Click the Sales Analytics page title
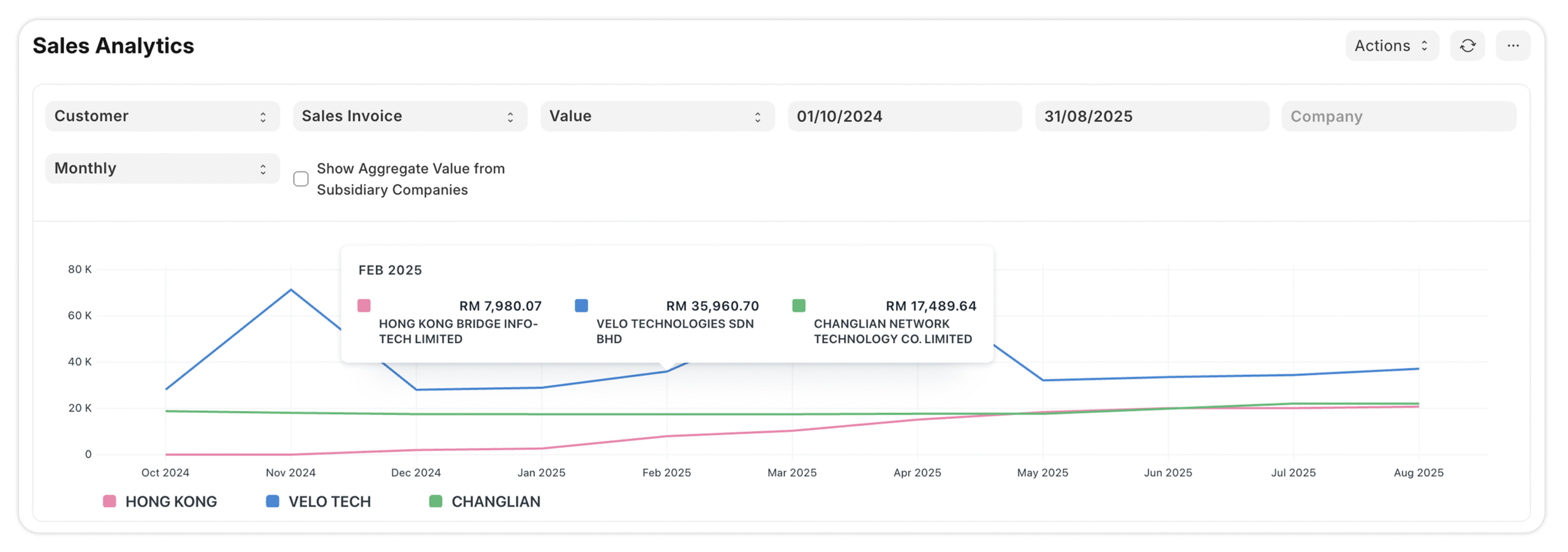 pyautogui.click(x=113, y=46)
